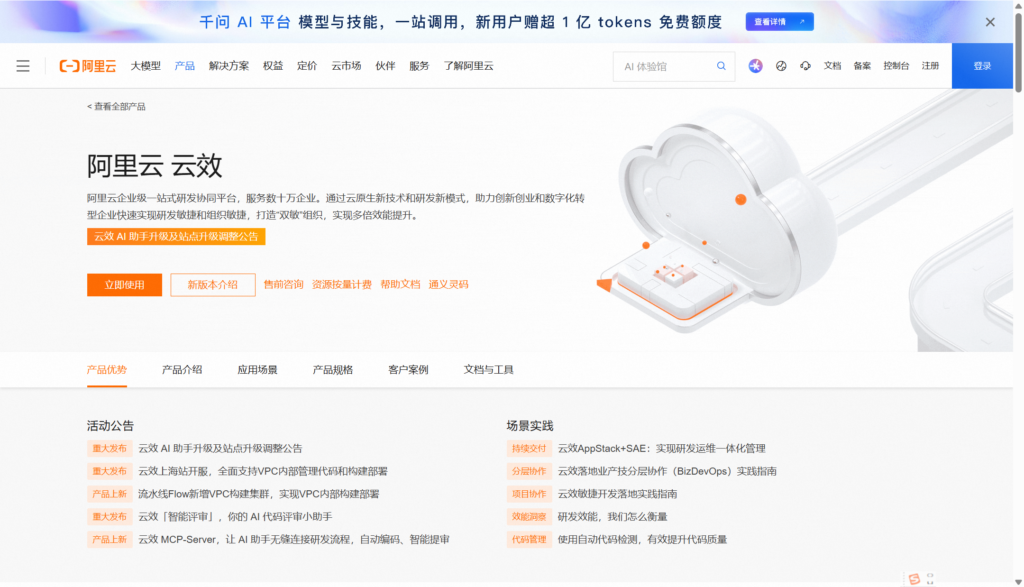Click 项目协作 tag

click(x=529, y=494)
